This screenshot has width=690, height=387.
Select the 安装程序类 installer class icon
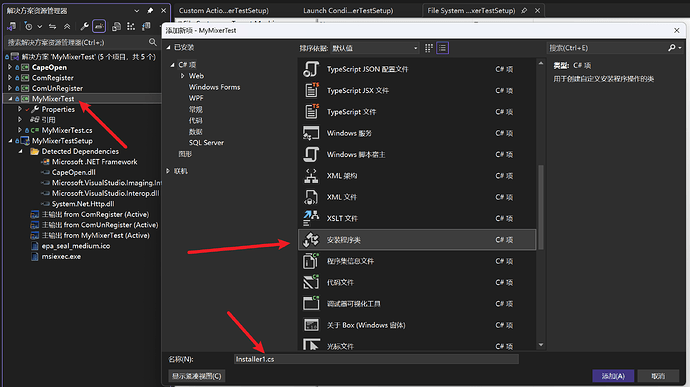311,240
